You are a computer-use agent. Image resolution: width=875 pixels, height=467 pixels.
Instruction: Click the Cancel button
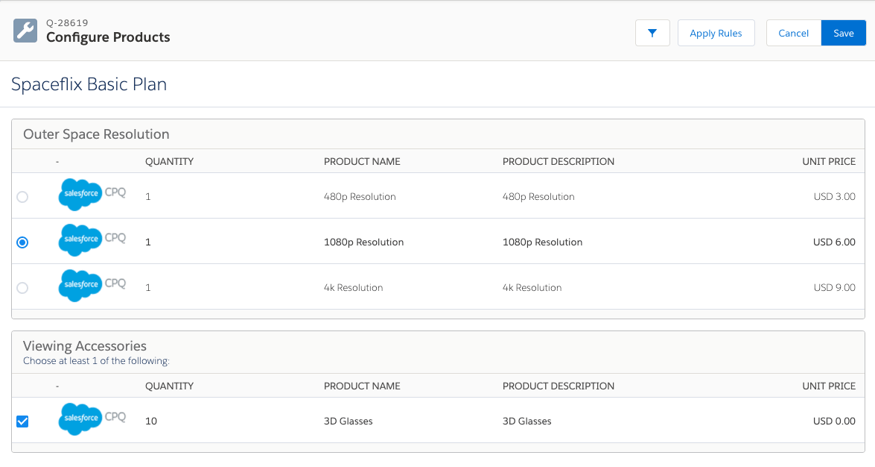[x=793, y=33]
